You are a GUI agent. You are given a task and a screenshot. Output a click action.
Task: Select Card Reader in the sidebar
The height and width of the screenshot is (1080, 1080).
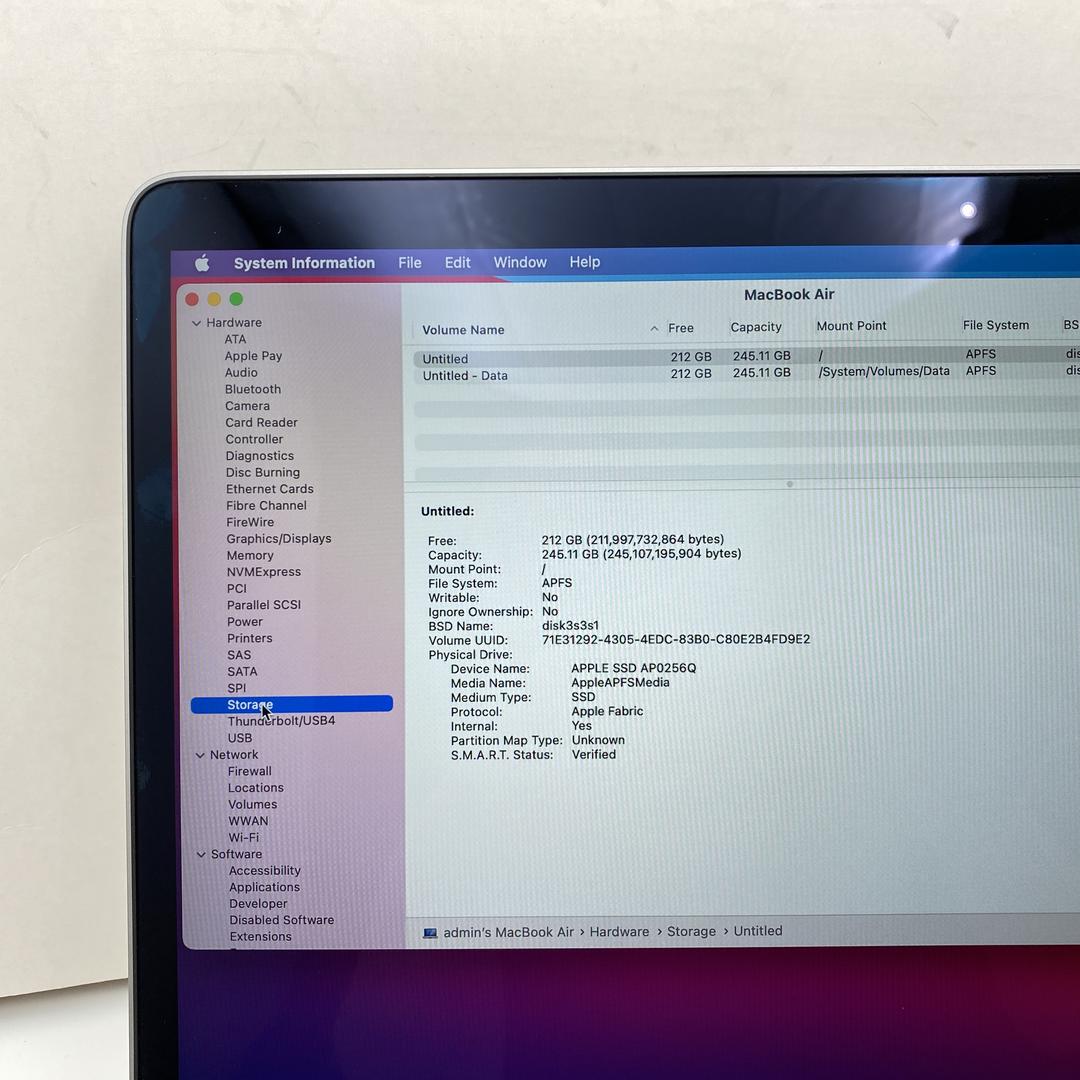(261, 423)
